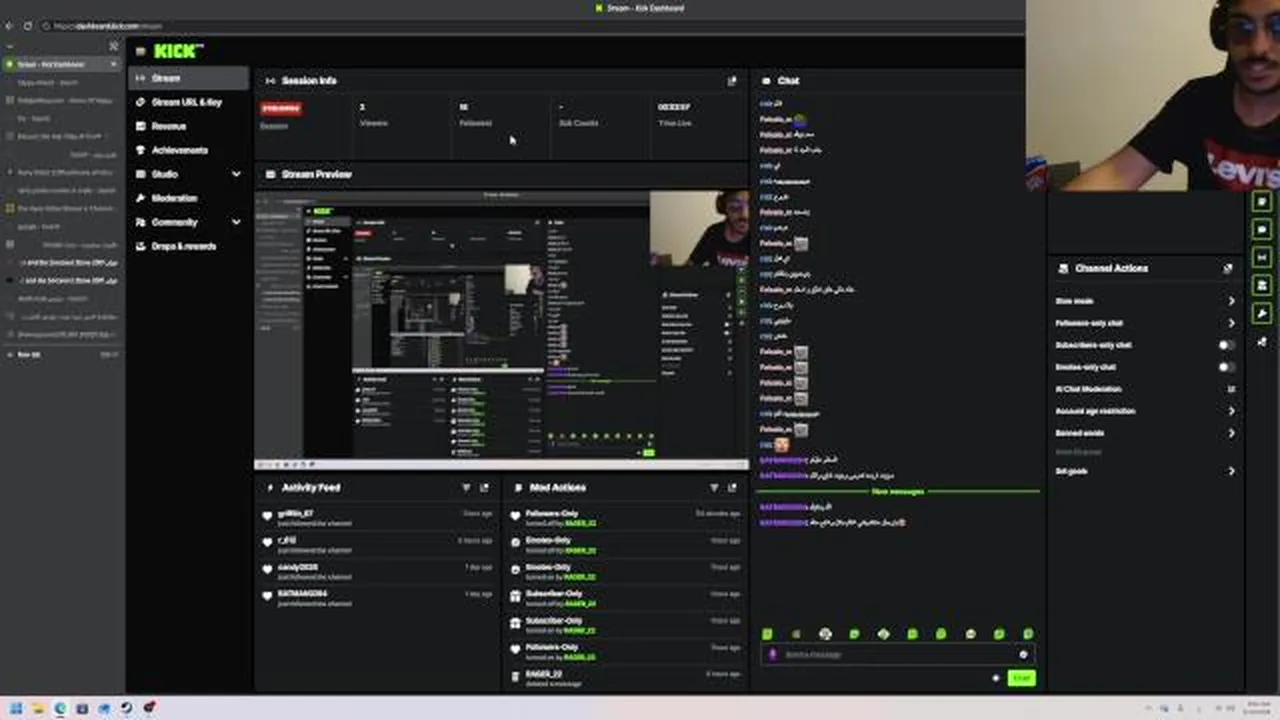Filter the Mod Actions list
The width and height of the screenshot is (1280, 720).
[714, 487]
